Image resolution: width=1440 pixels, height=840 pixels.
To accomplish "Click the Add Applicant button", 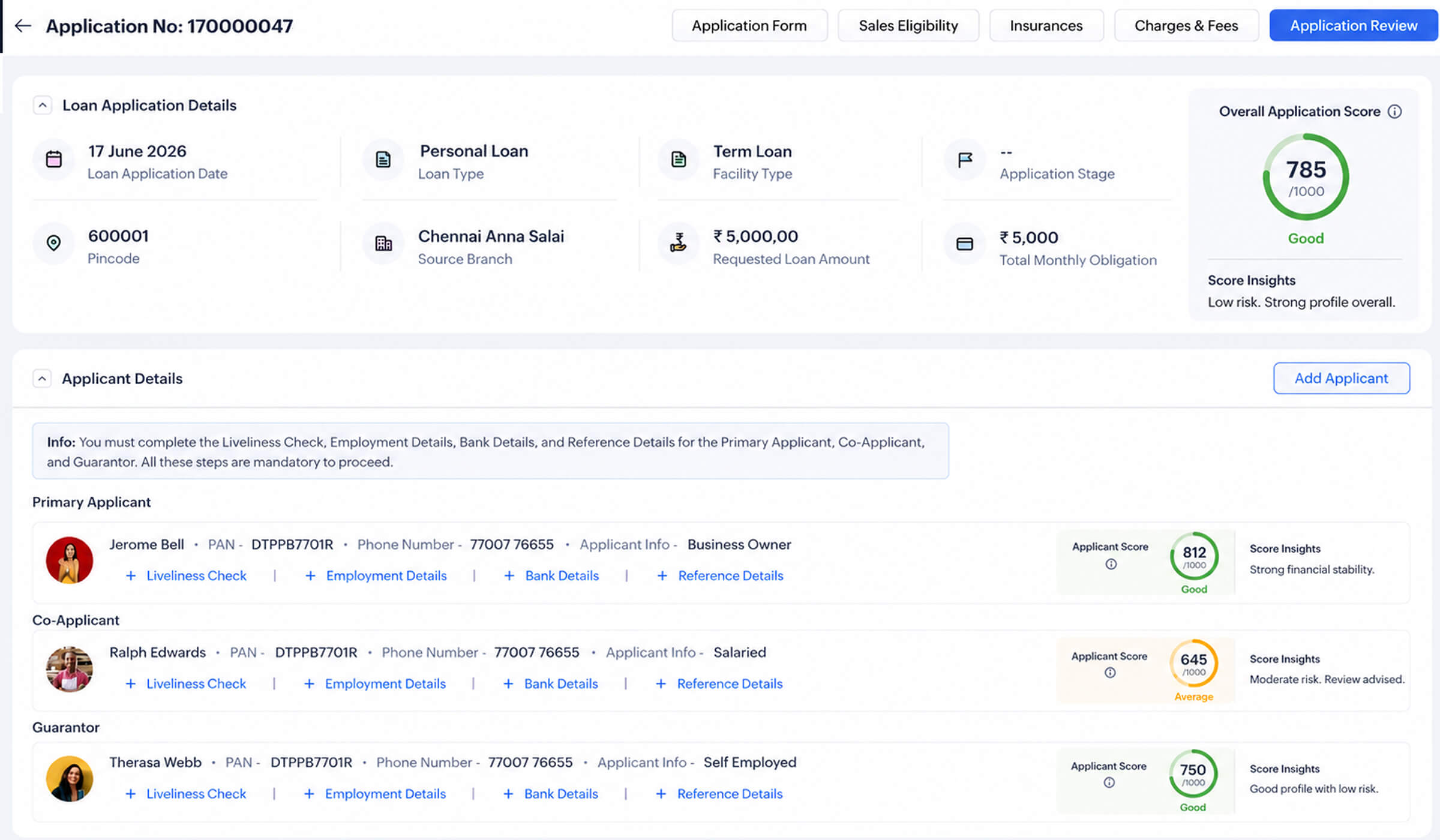I will point(1342,378).
